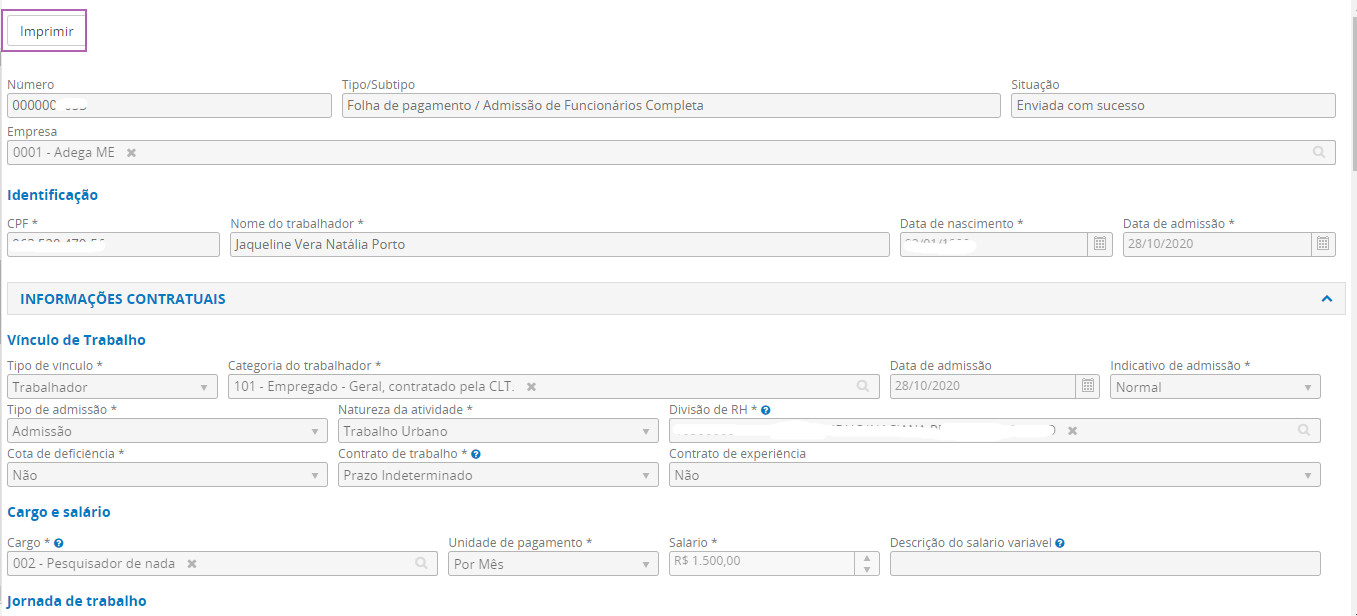This screenshot has width=1357, height=616.
Task: Show help for Divisão de RH
Action: point(765,410)
